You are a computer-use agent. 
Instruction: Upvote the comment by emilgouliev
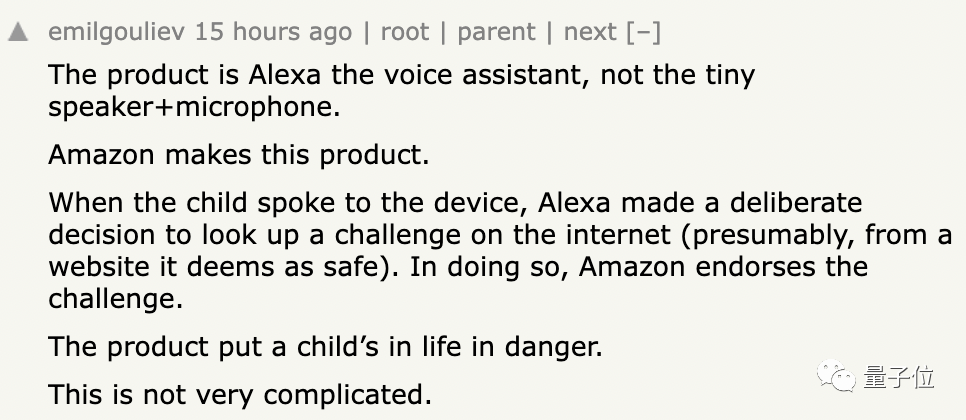coord(18,32)
